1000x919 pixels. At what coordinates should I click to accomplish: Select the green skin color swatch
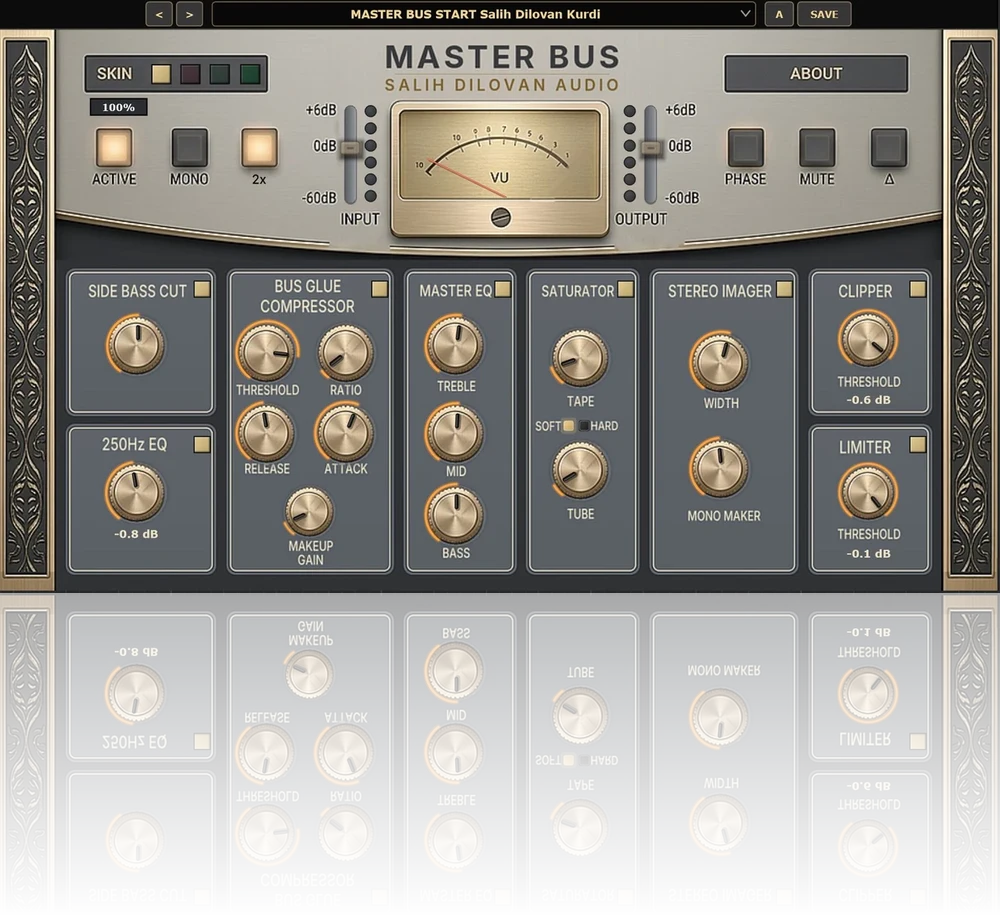250,74
